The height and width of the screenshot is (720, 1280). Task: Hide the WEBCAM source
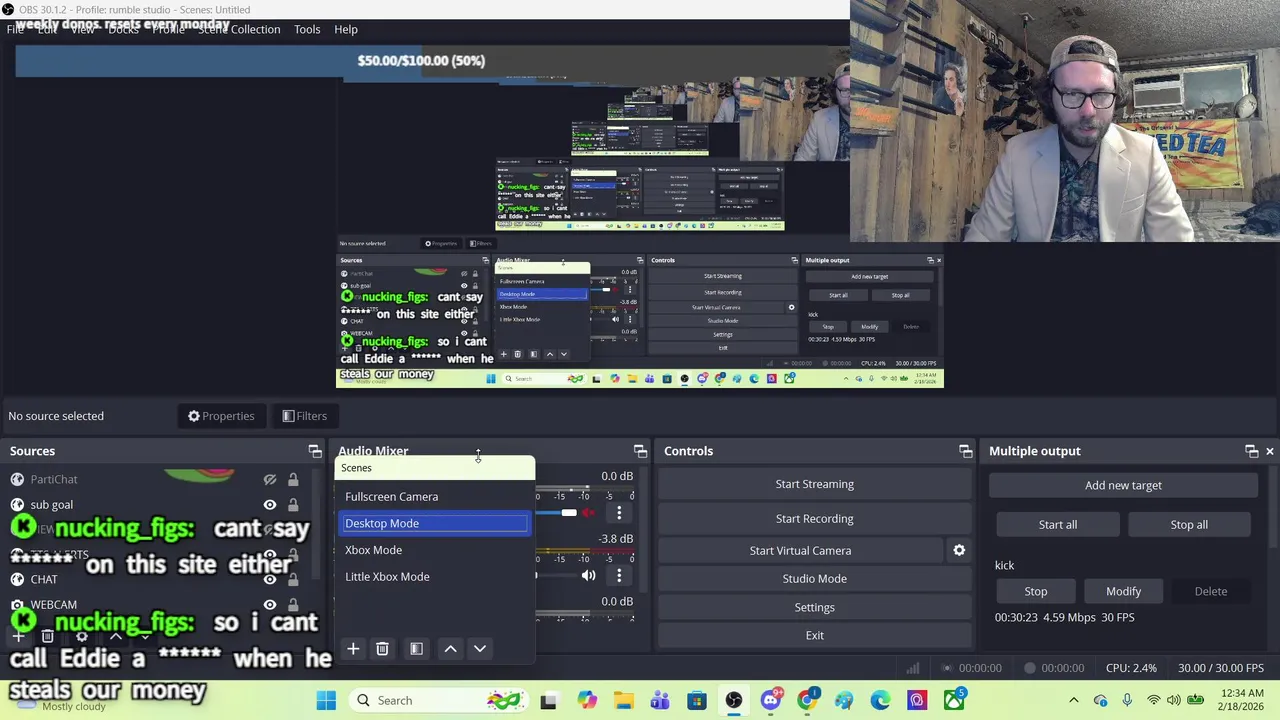click(269, 604)
